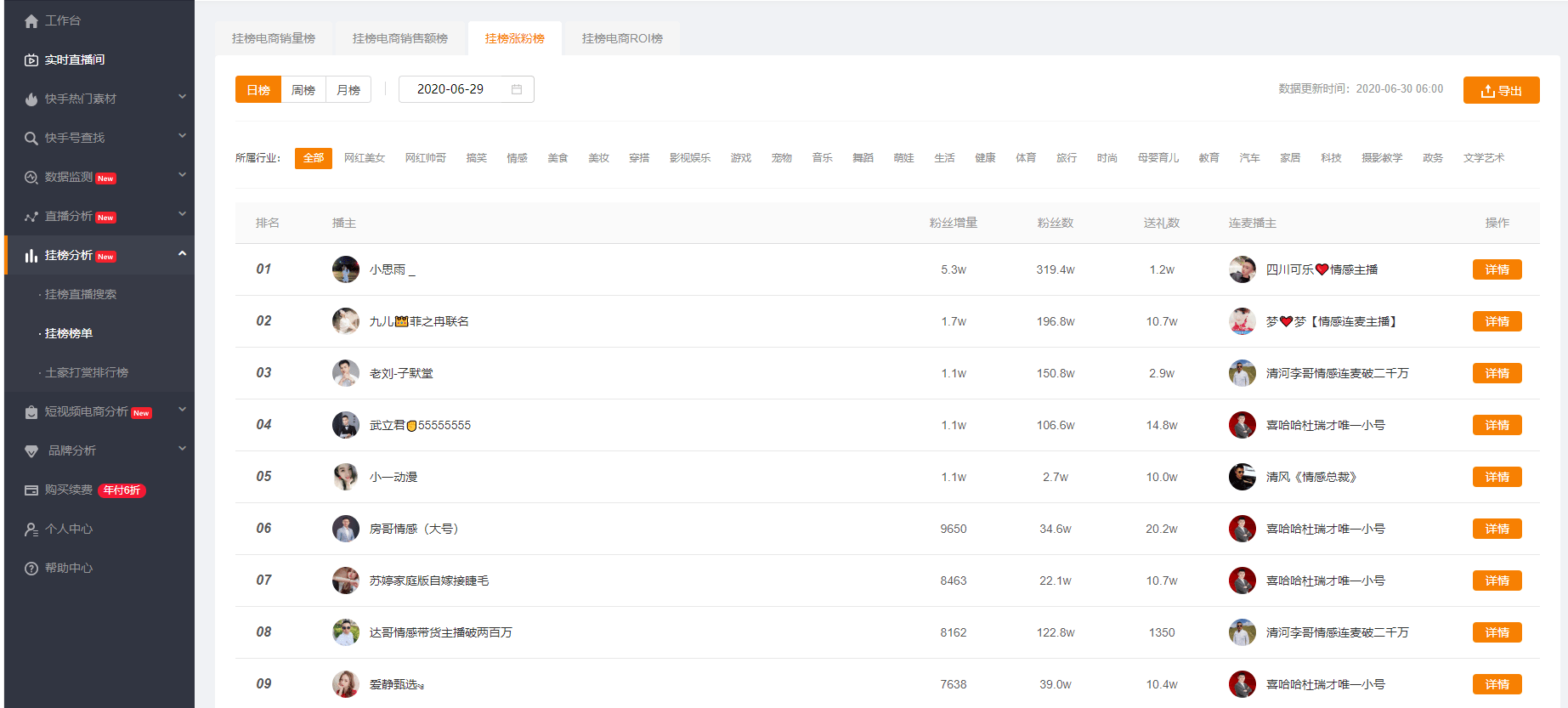The height and width of the screenshot is (708, 1568).
Task: Click the date field showing 2020-06-29
Action: click(467, 89)
